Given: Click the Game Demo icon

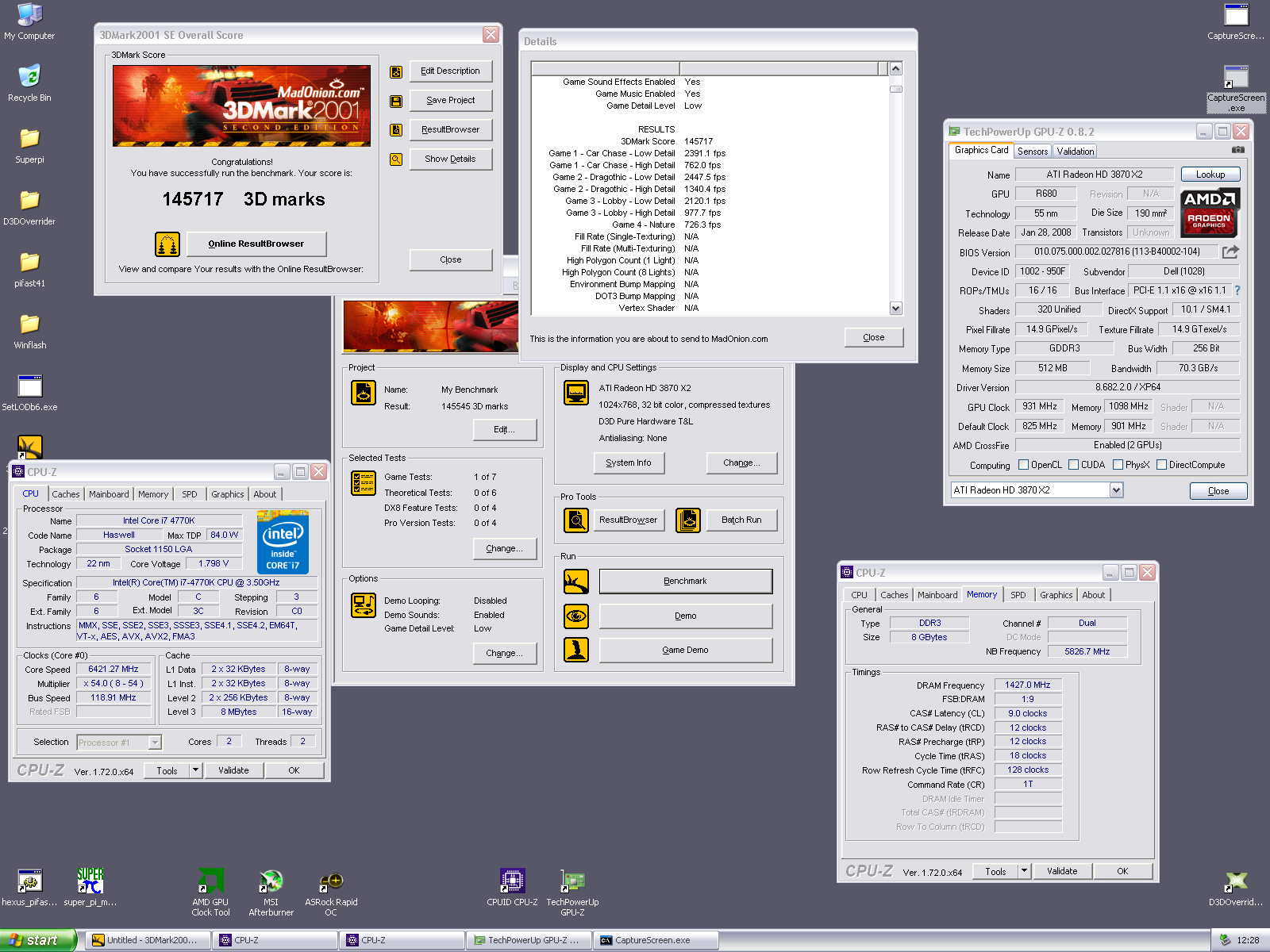Looking at the screenshot, I should tap(576, 650).
